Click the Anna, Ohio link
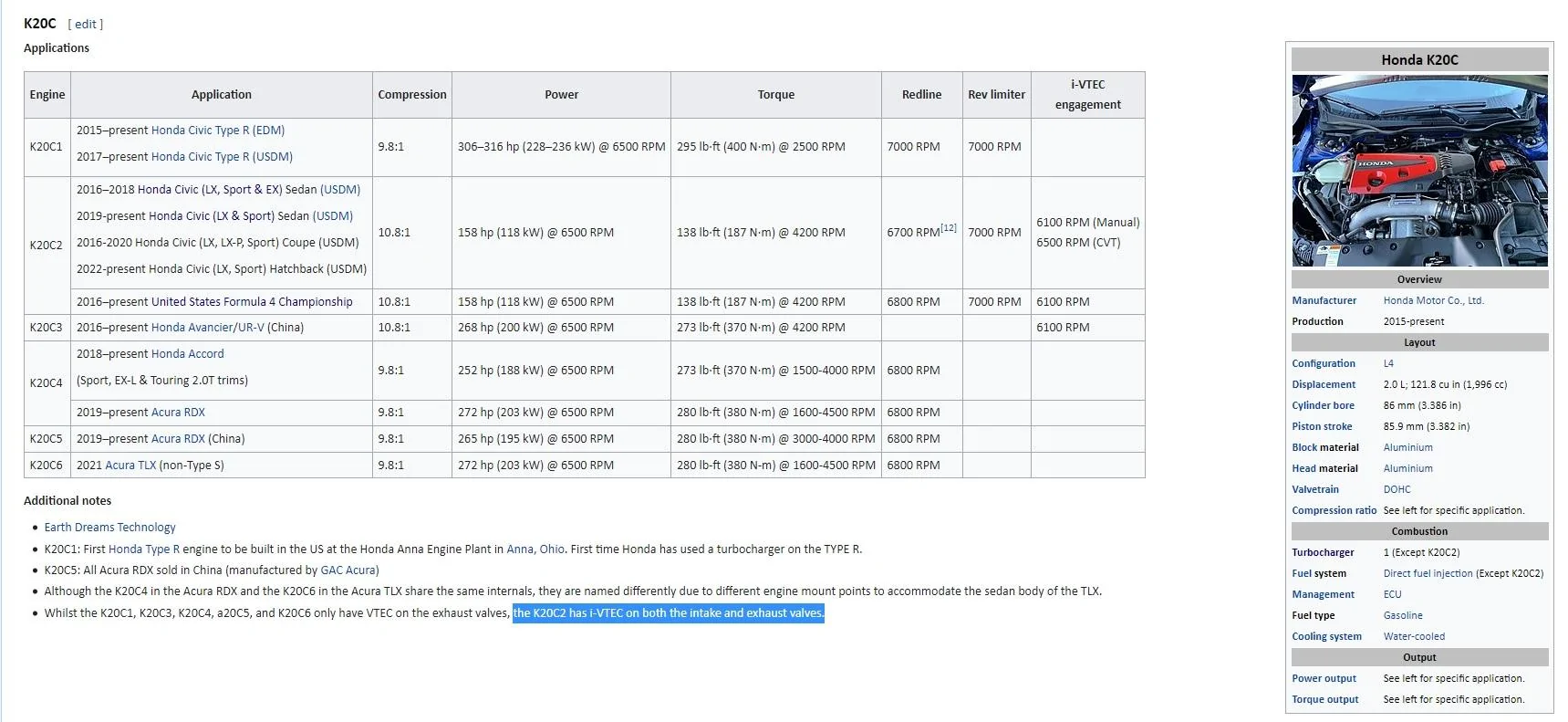Viewport: 1568px width, 722px height. click(535, 549)
